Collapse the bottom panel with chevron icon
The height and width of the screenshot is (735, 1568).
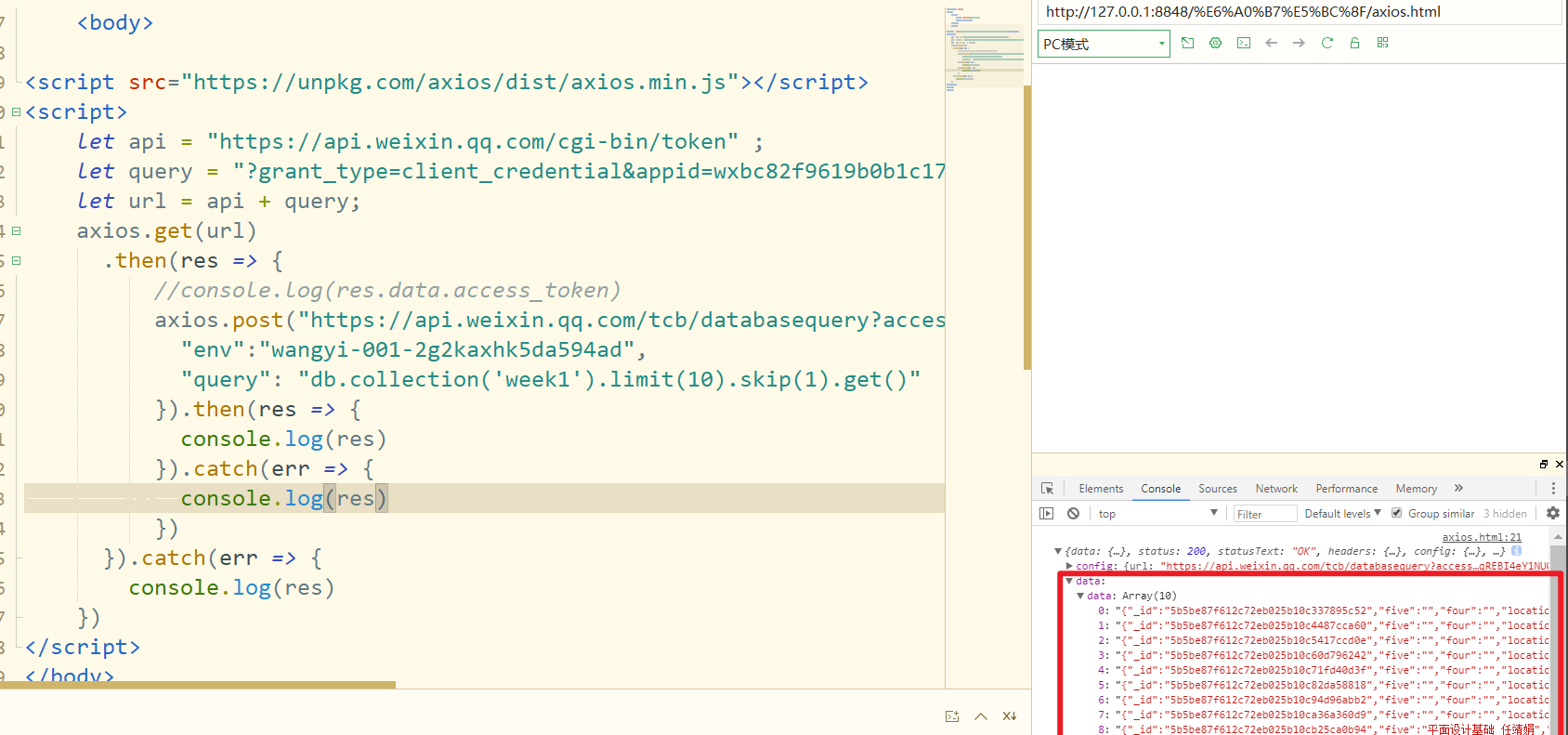click(x=981, y=716)
